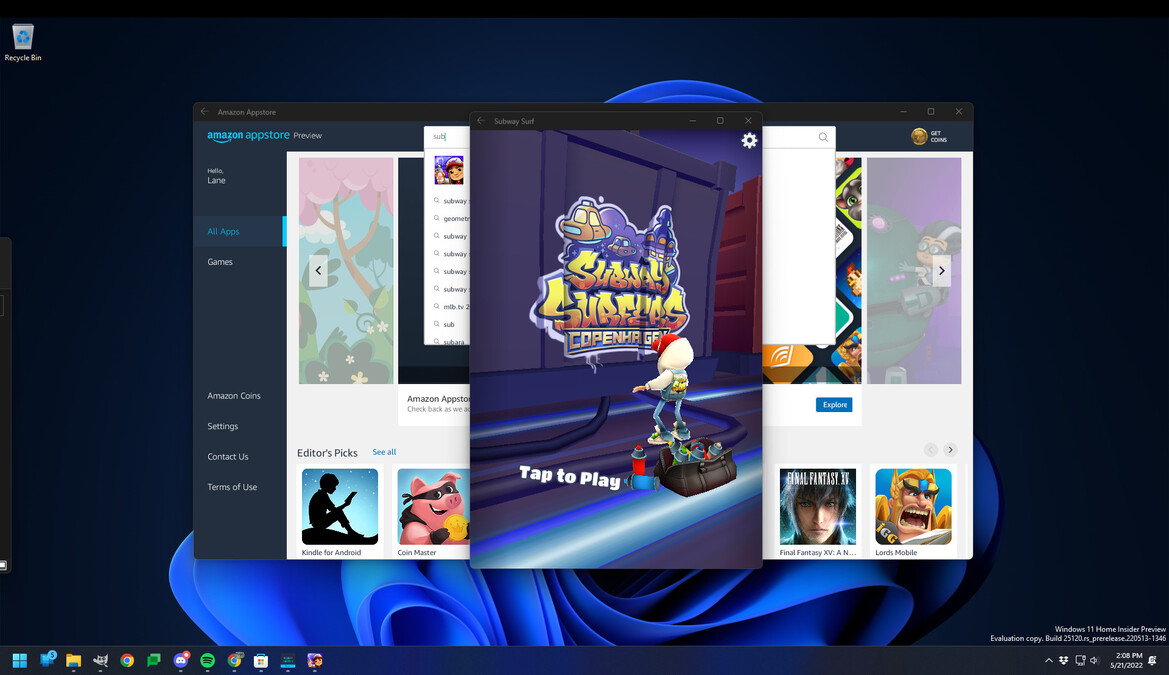Open Microsoft Store from the taskbar
This screenshot has width=1169, height=675.
click(261, 660)
